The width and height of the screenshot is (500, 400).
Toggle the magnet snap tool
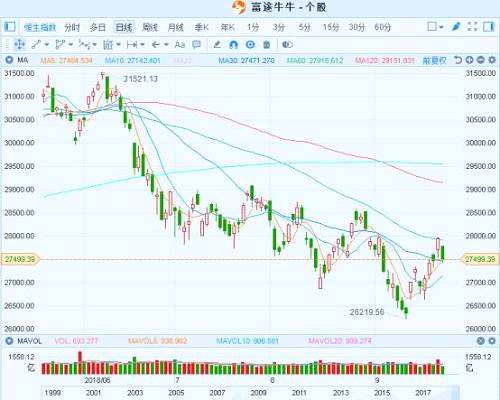click(234, 44)
